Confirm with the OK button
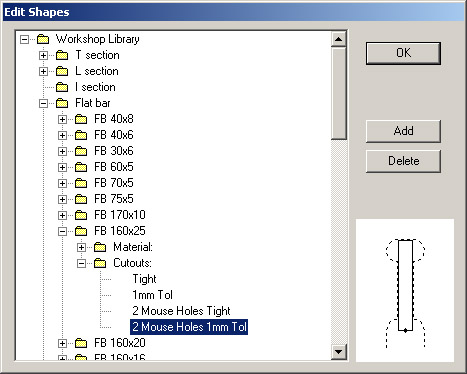The height and width of the screenshot is (374, 467). [x=403, y=53]
